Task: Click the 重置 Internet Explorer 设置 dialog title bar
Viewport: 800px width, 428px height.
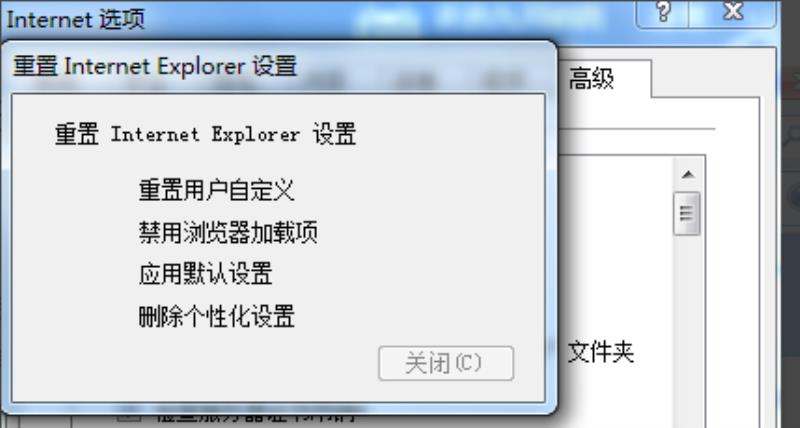Action: click(x=278, y=67)
